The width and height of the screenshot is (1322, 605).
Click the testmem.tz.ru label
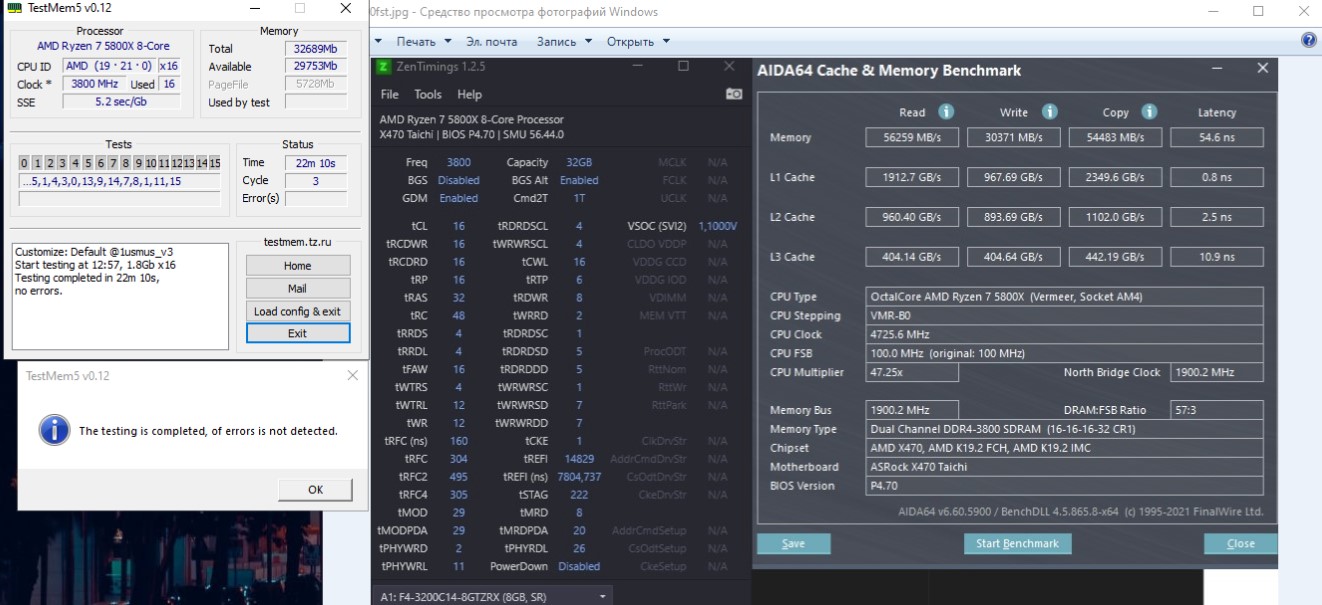[297, 243]
